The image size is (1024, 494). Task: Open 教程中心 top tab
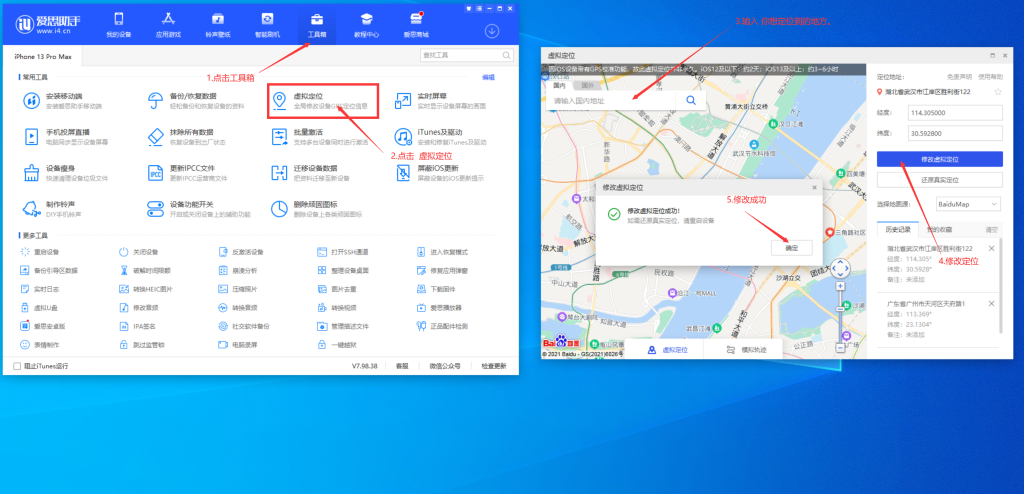tap(366, 24)
